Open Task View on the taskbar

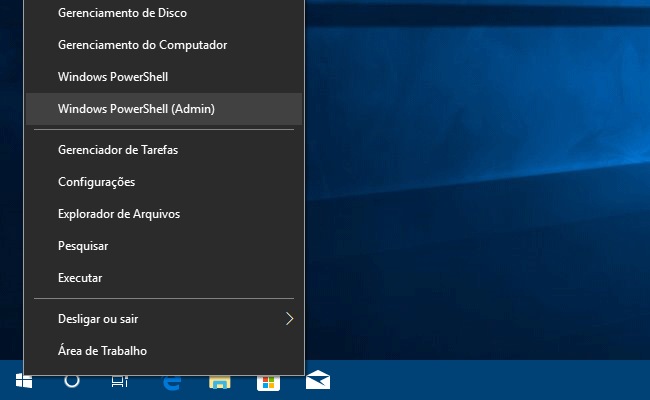120,381
